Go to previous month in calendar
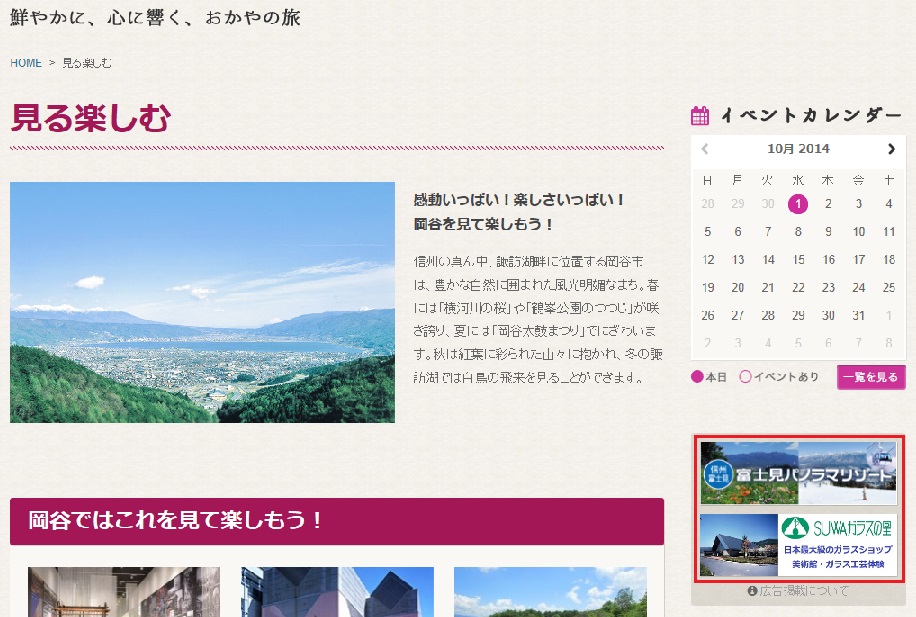This screenshot has width=916, height=617. click(705, 149)
